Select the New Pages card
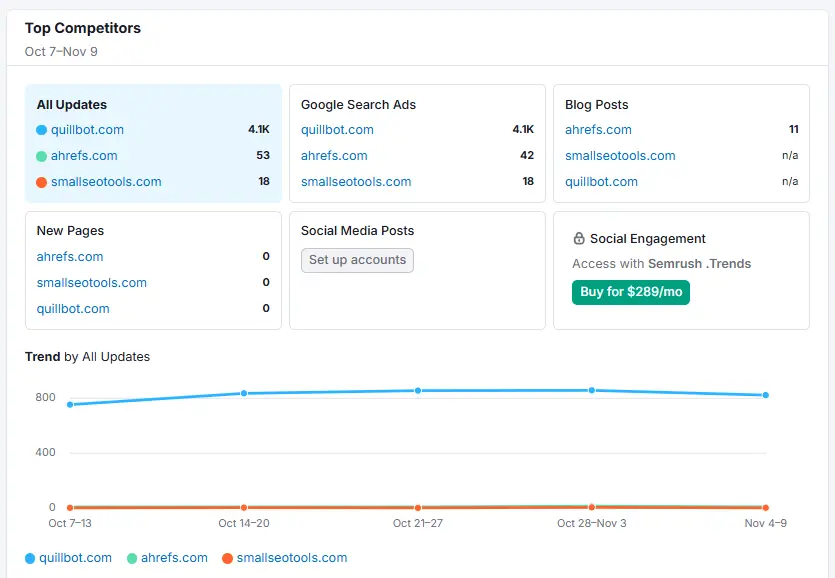835x578 pixels. pos(153,231)
